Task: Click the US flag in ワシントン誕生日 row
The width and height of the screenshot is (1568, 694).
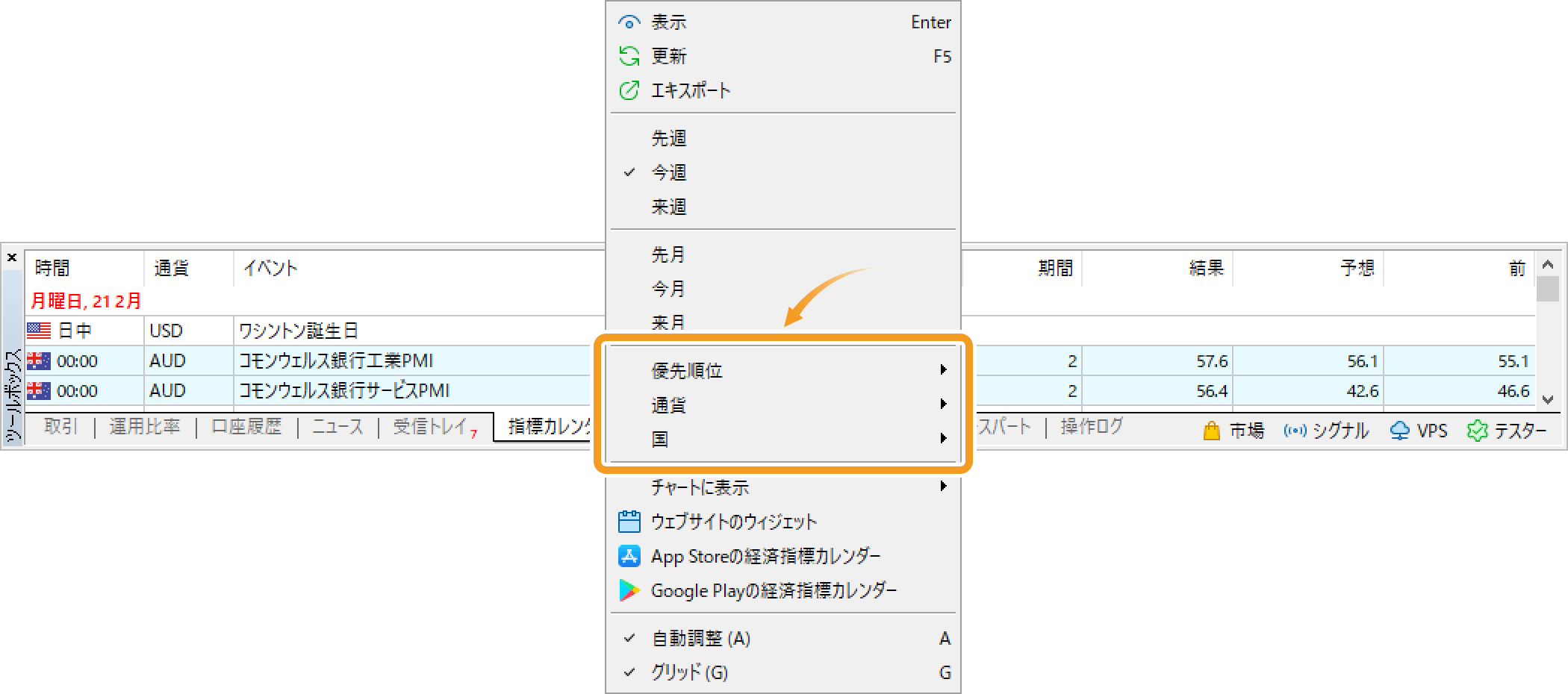Action: [39, 331]
